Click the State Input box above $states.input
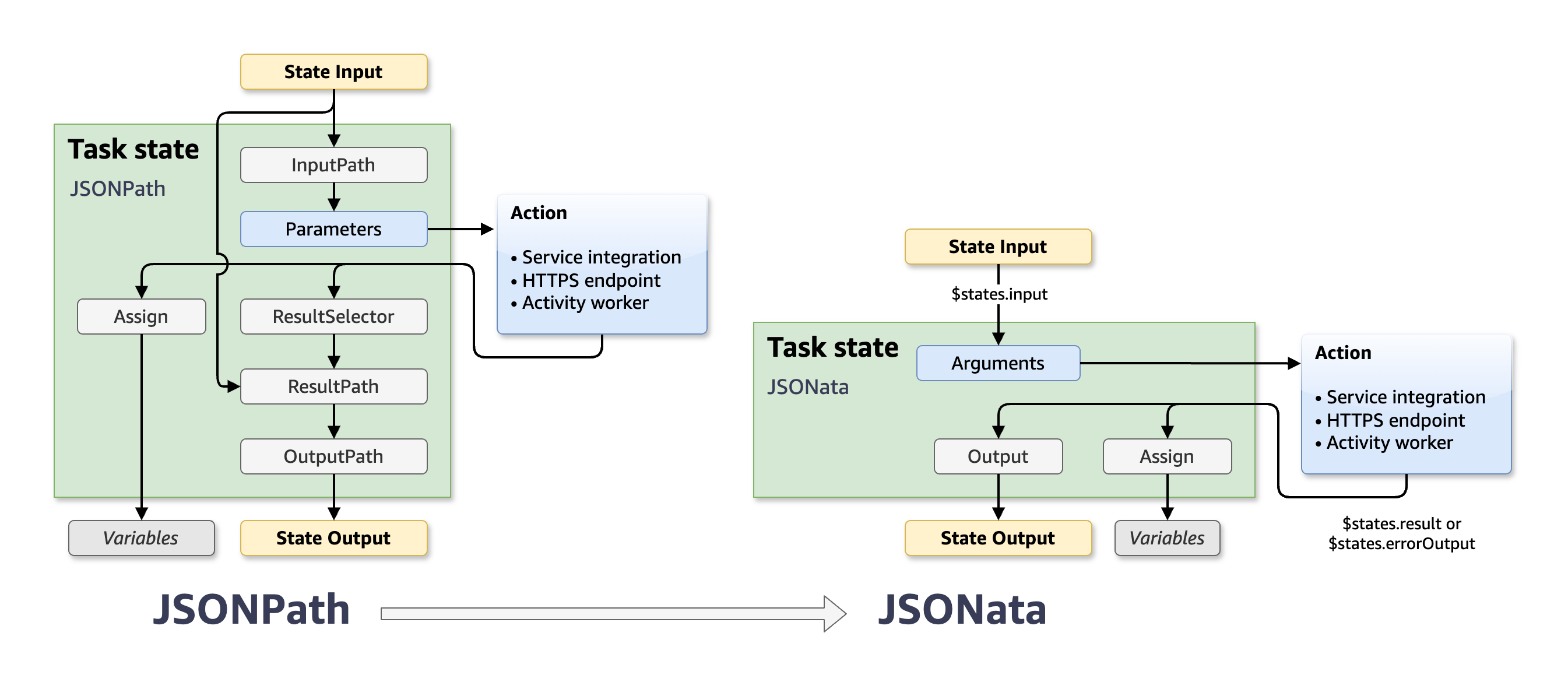 tap(999, 247)
